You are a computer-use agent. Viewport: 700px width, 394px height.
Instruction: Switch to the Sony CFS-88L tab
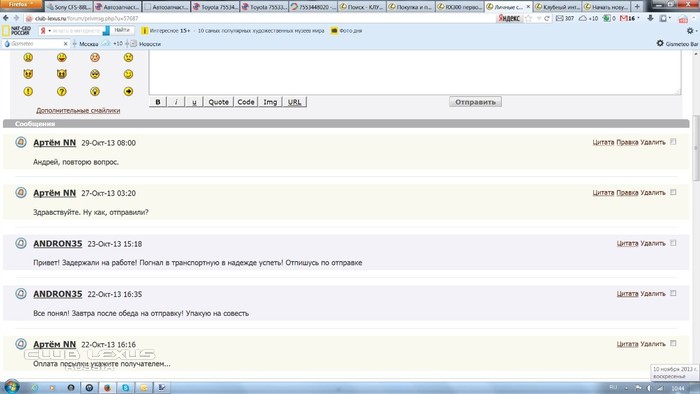pyautogui.click(x=68, y=7)
